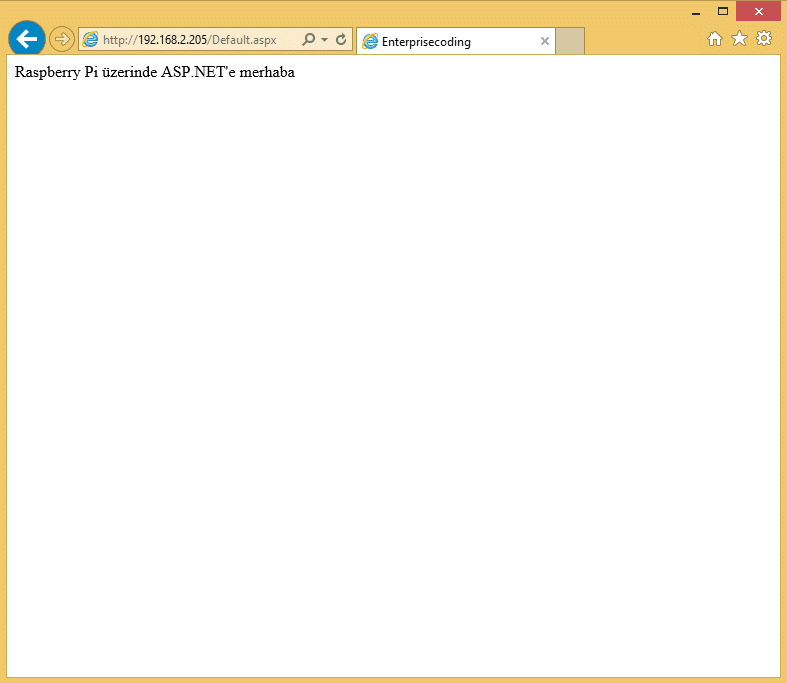Click the text "Raspberry Pi üzerinde ASP.NET'e merhaba"

click(155, 72)
